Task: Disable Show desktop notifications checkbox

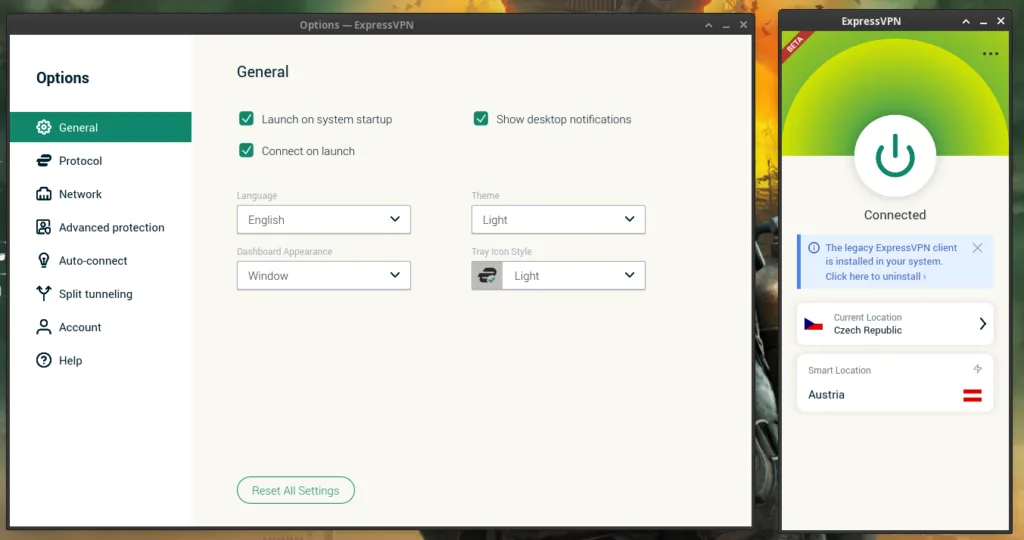Action: click(481, 119)
